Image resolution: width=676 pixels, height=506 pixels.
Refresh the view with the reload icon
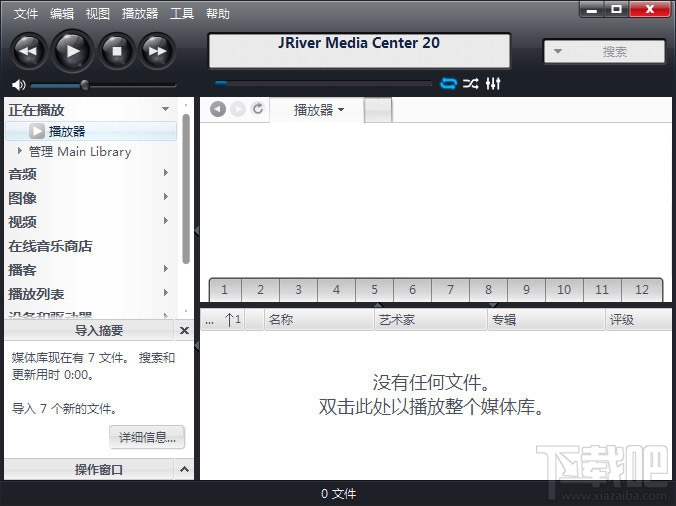click(258, 109)
